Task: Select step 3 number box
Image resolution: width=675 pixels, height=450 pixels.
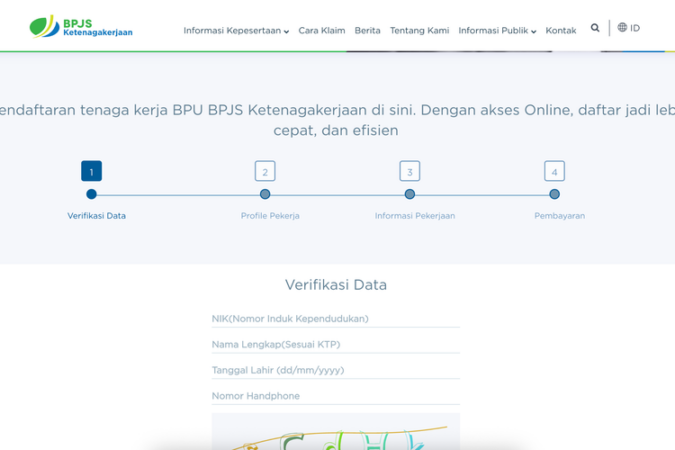Action: point(409,171)
